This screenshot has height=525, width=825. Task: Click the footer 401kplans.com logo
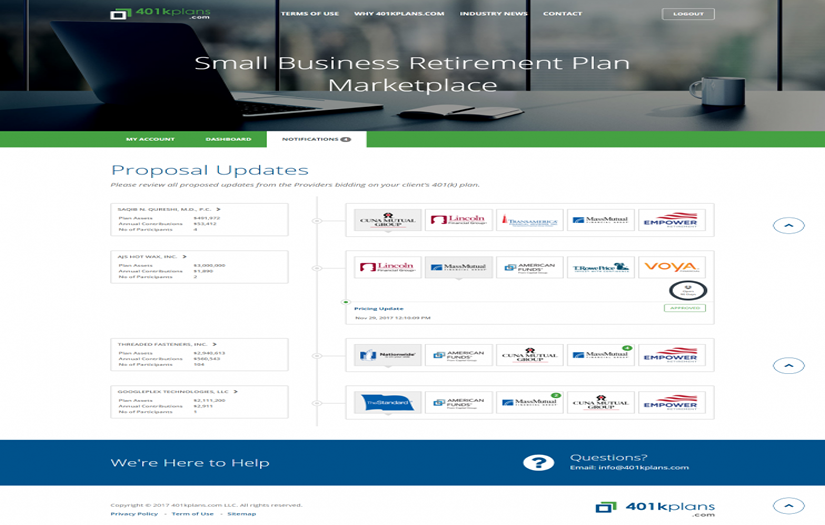point(655,508)
